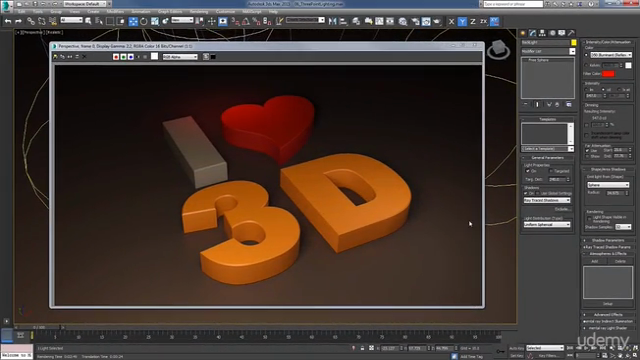Open the Sphere emit shape dropdown
The image size is (640, 360).
[x=608, y=185]
